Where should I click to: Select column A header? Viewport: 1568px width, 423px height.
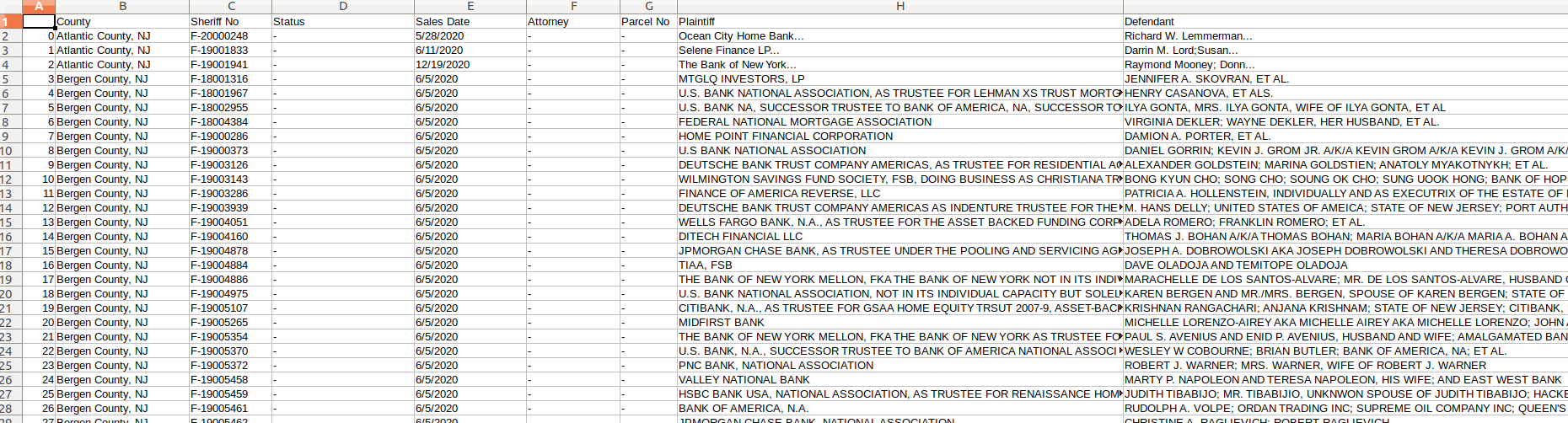click(x=39, y=6)
